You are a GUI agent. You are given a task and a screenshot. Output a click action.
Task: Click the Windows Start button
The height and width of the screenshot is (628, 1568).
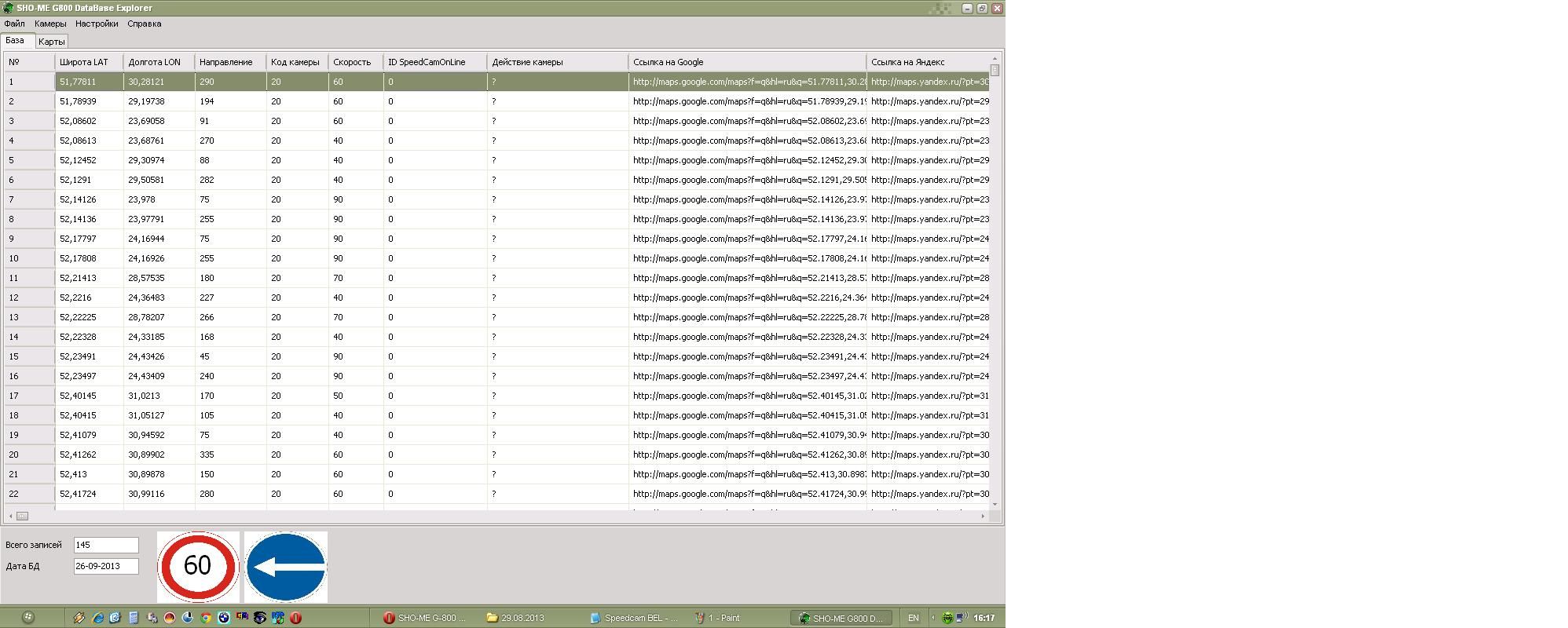27,618
